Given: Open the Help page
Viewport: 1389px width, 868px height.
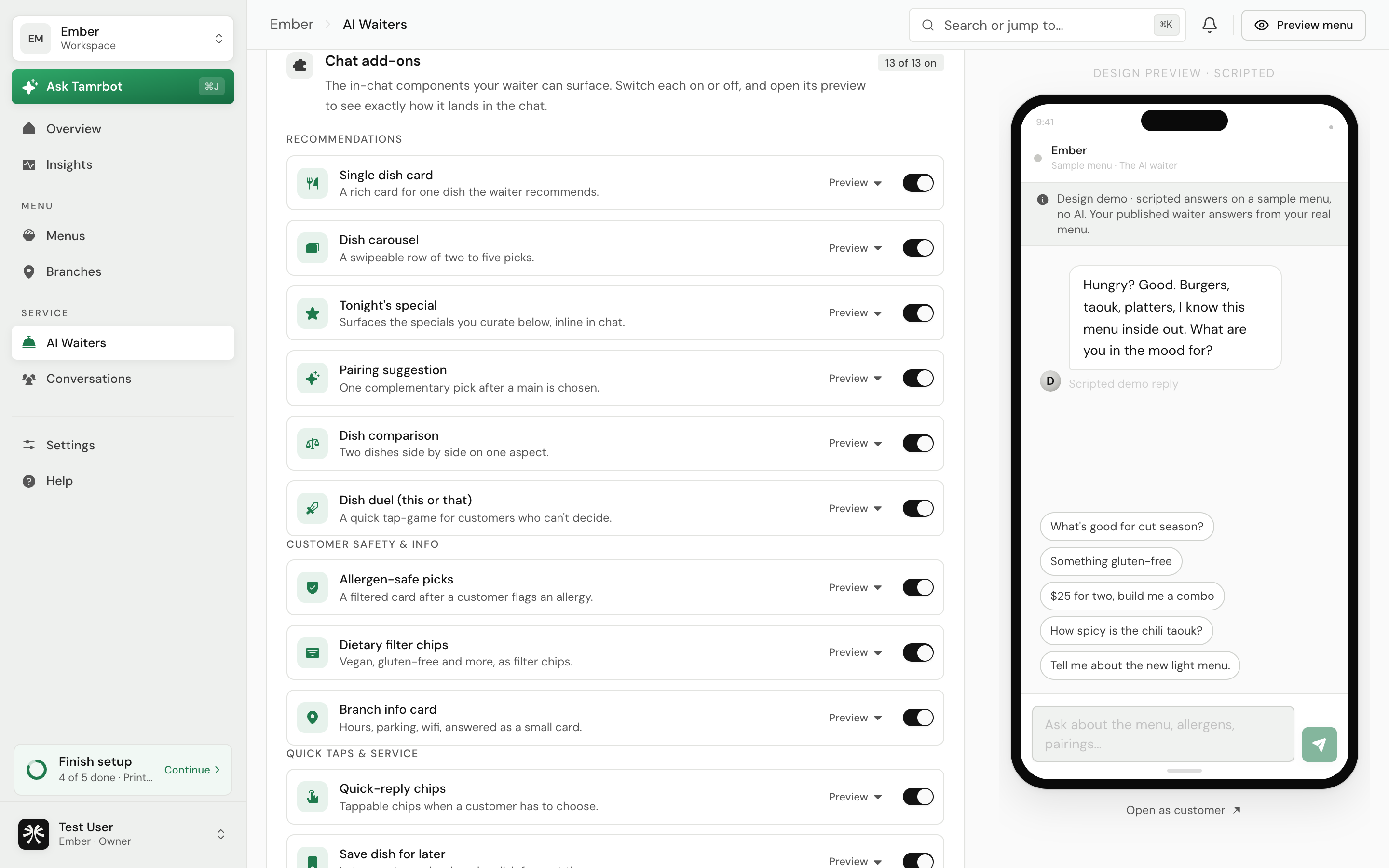Looking at the screenshot, I should [x=123, y=481].
